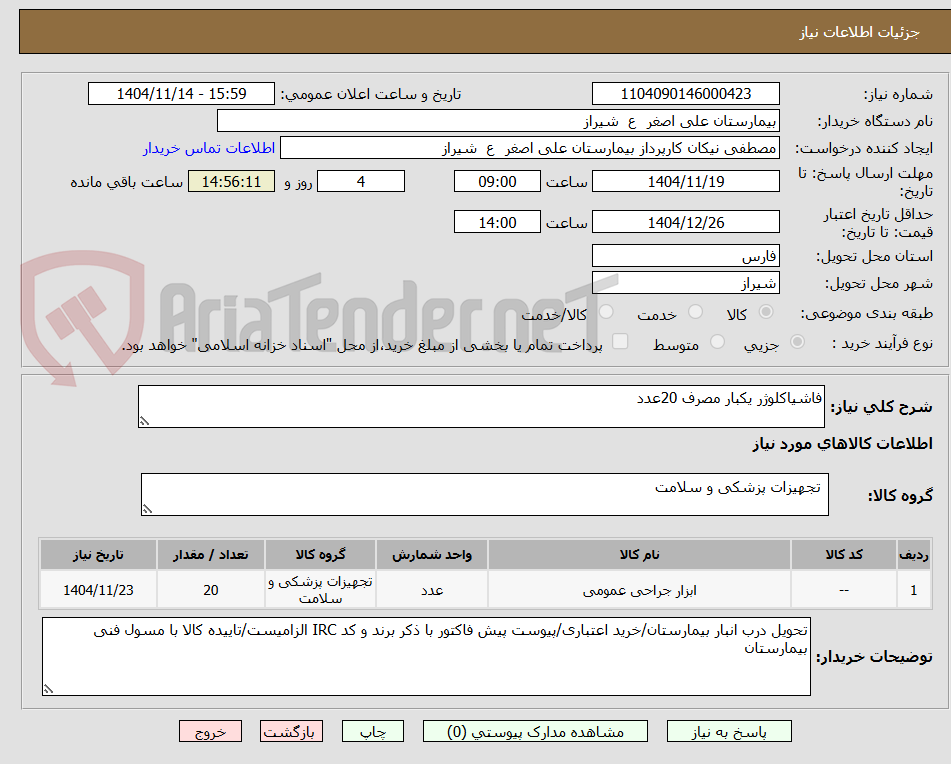Click the price validity date 1404/12/26
The image size is (951, 764).
[685, 222]
